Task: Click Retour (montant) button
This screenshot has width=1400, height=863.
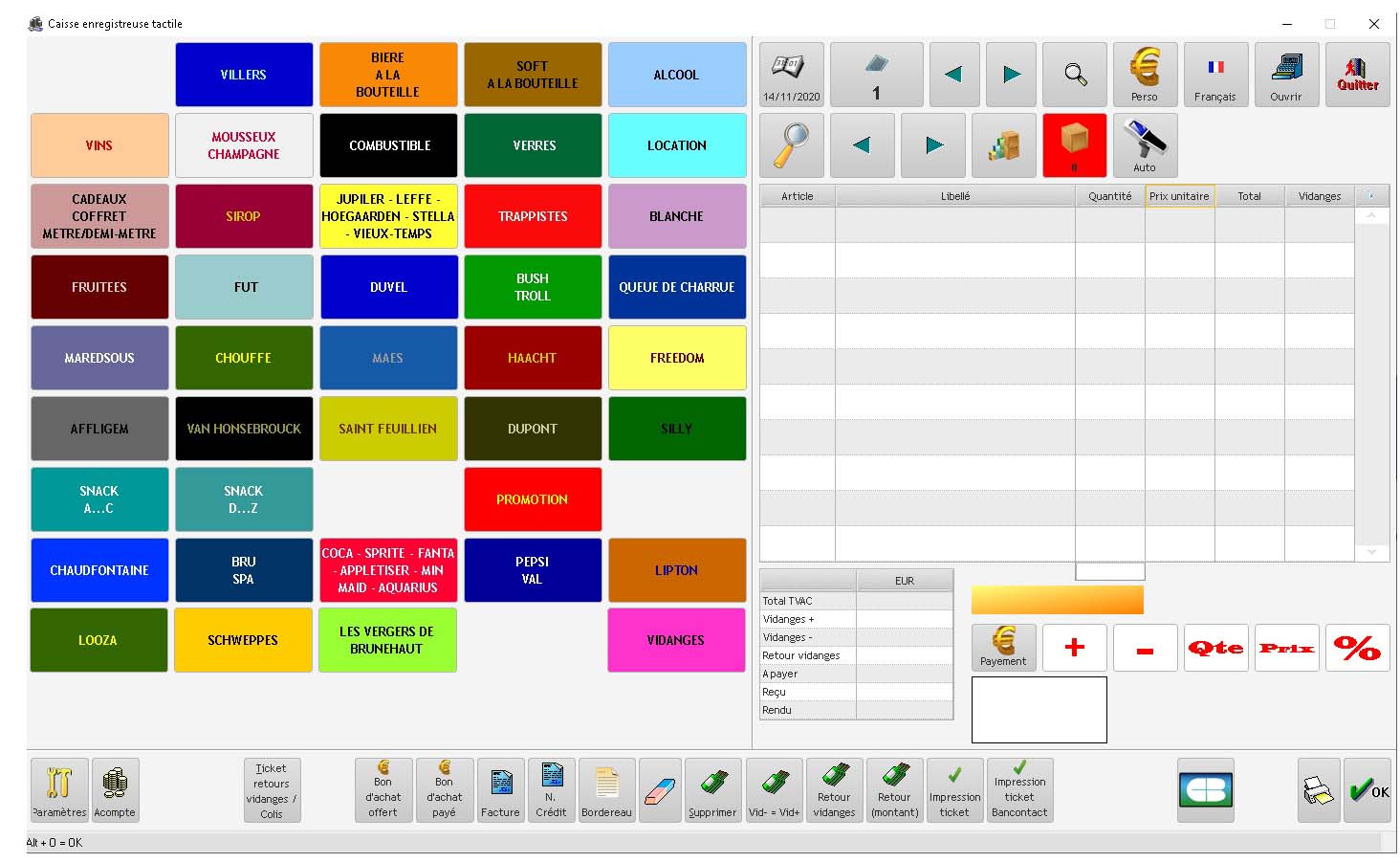Action: pos(895,790)
